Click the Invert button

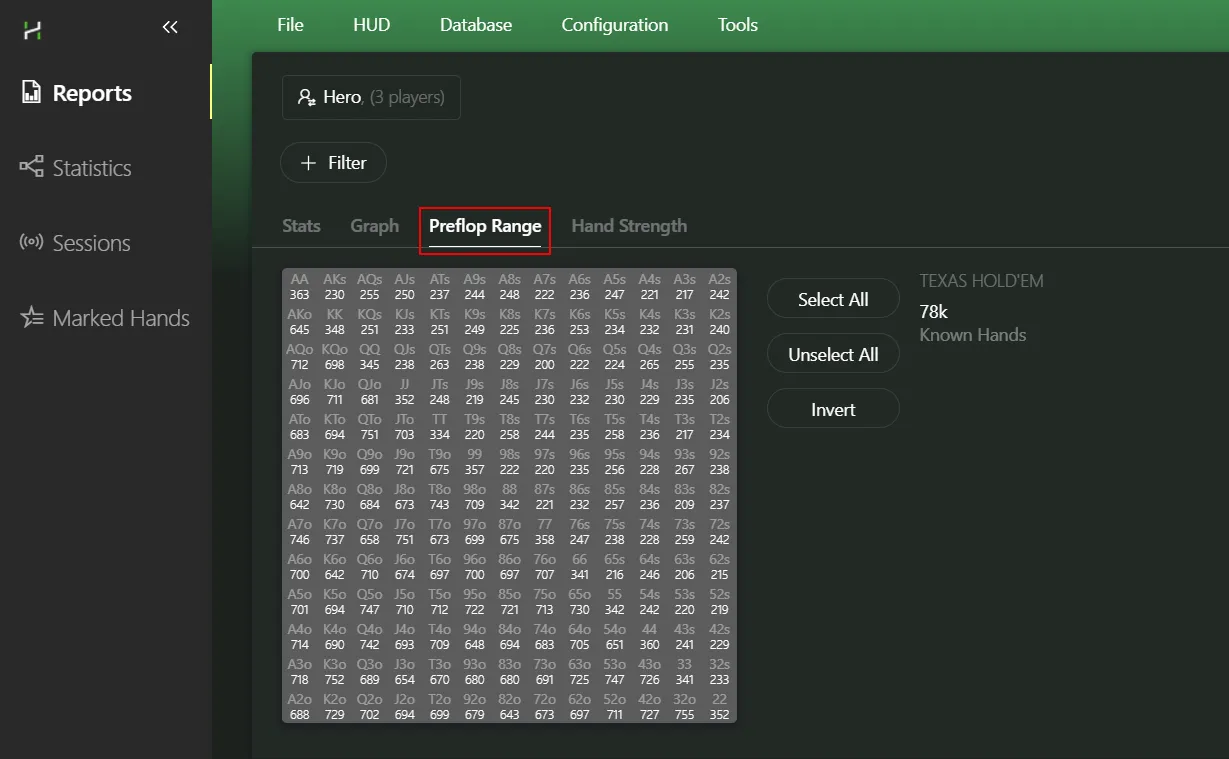833,410
